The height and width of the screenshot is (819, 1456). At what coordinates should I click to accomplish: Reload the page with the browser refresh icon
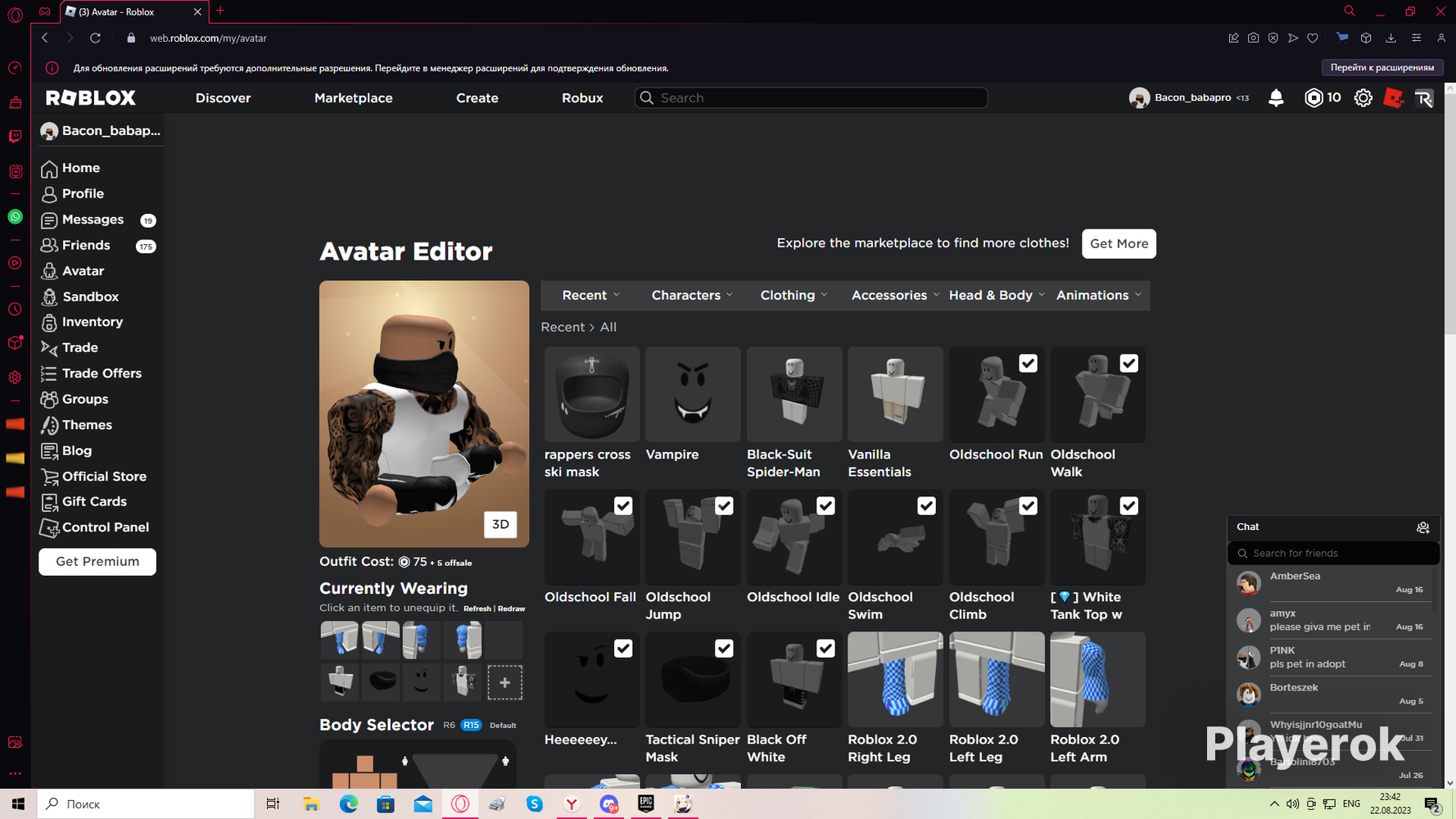95,38
